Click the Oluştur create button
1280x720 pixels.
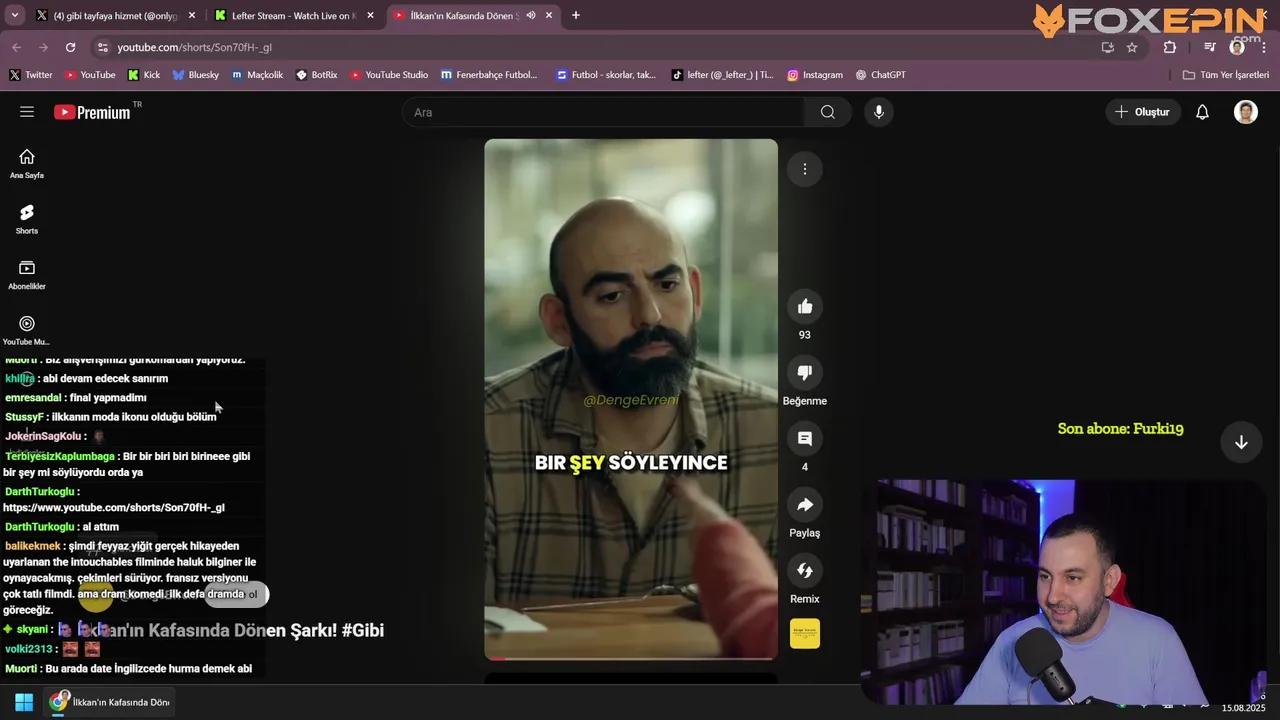(1142, 112)
